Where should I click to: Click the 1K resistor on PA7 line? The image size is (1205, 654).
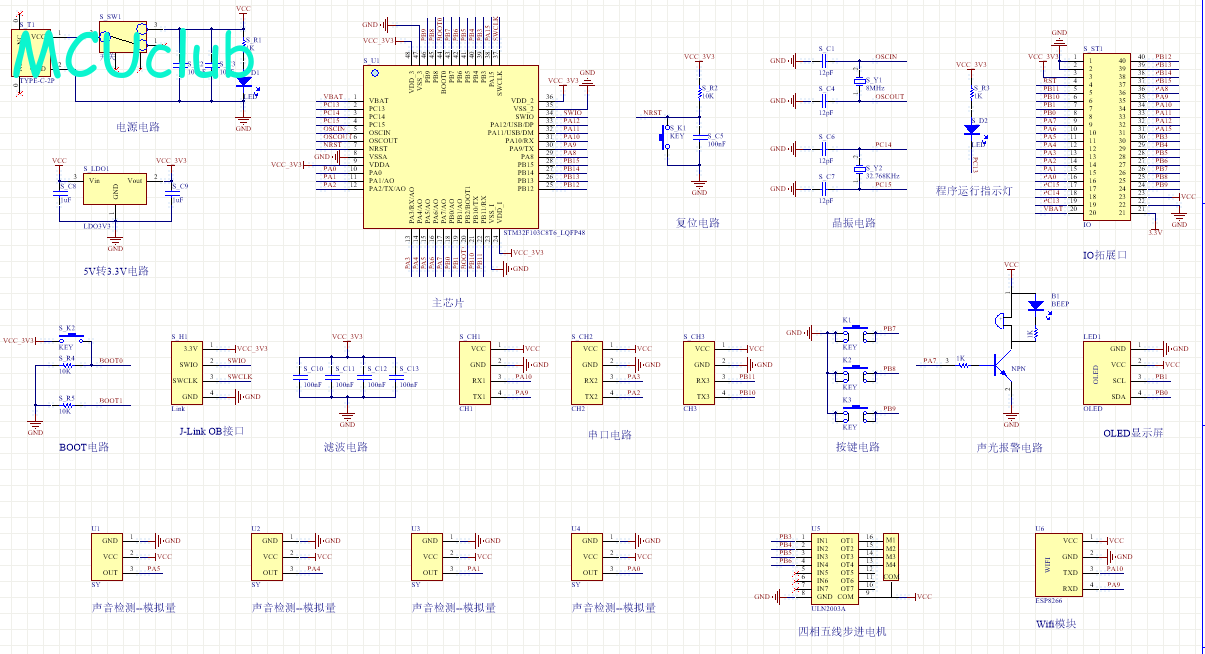pyautogui.click(x=963, y=365)
